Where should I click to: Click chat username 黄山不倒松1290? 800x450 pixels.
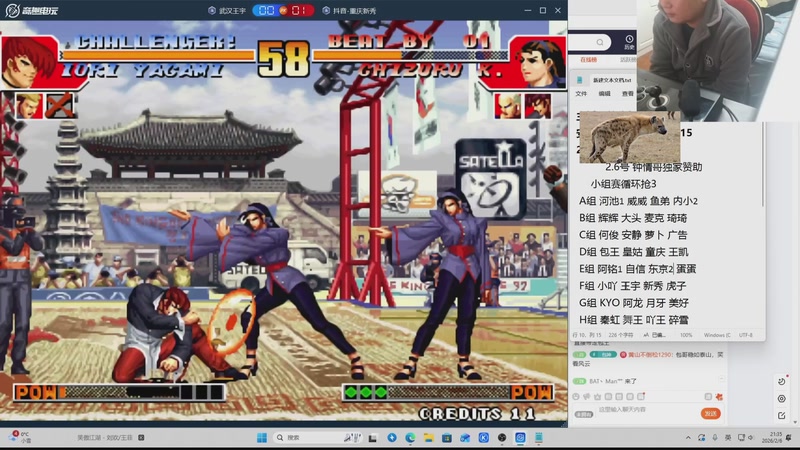[651, 355]
